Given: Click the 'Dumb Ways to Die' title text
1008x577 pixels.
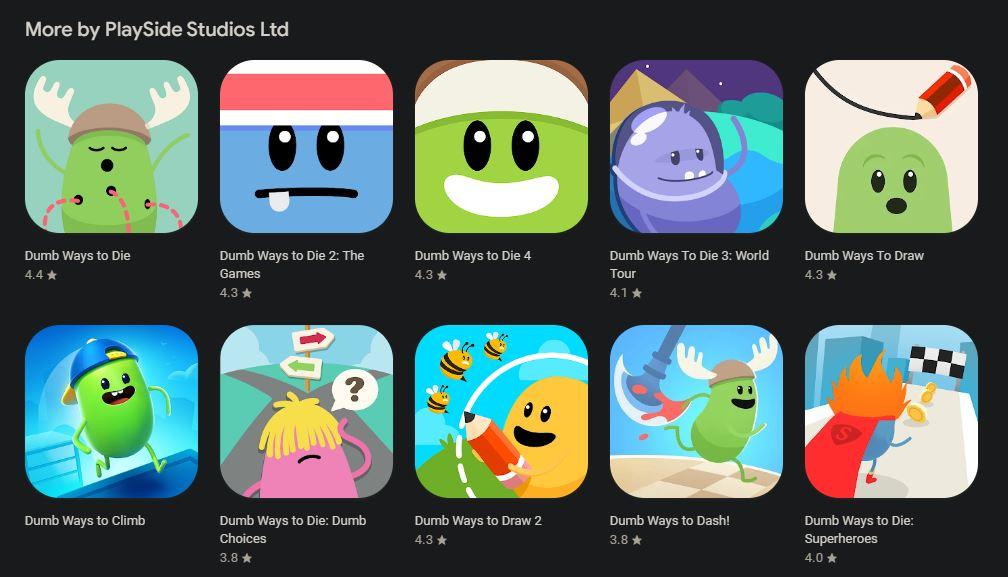Looking at the screenshot, I should (78, 256).
